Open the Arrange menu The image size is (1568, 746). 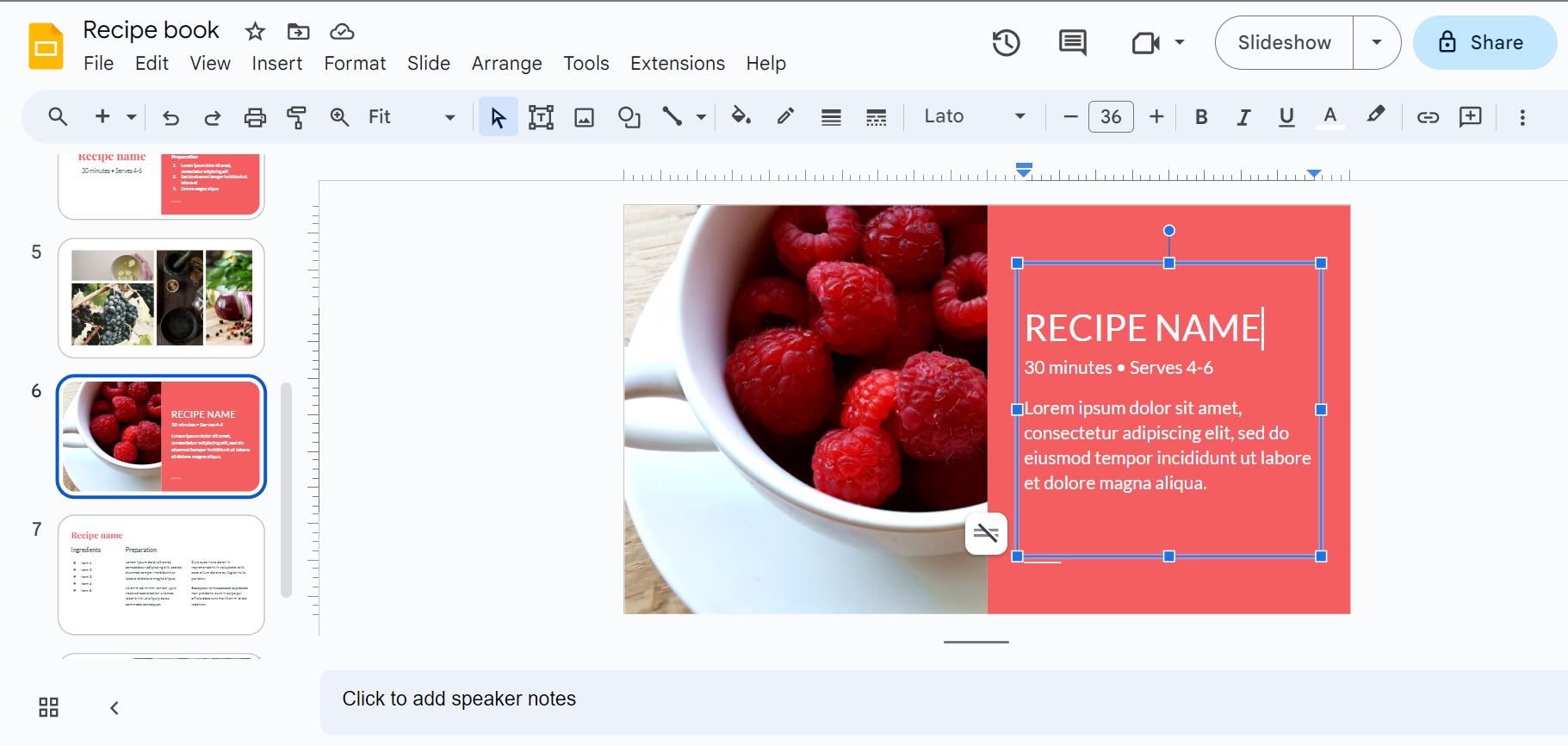coord(506,64)
